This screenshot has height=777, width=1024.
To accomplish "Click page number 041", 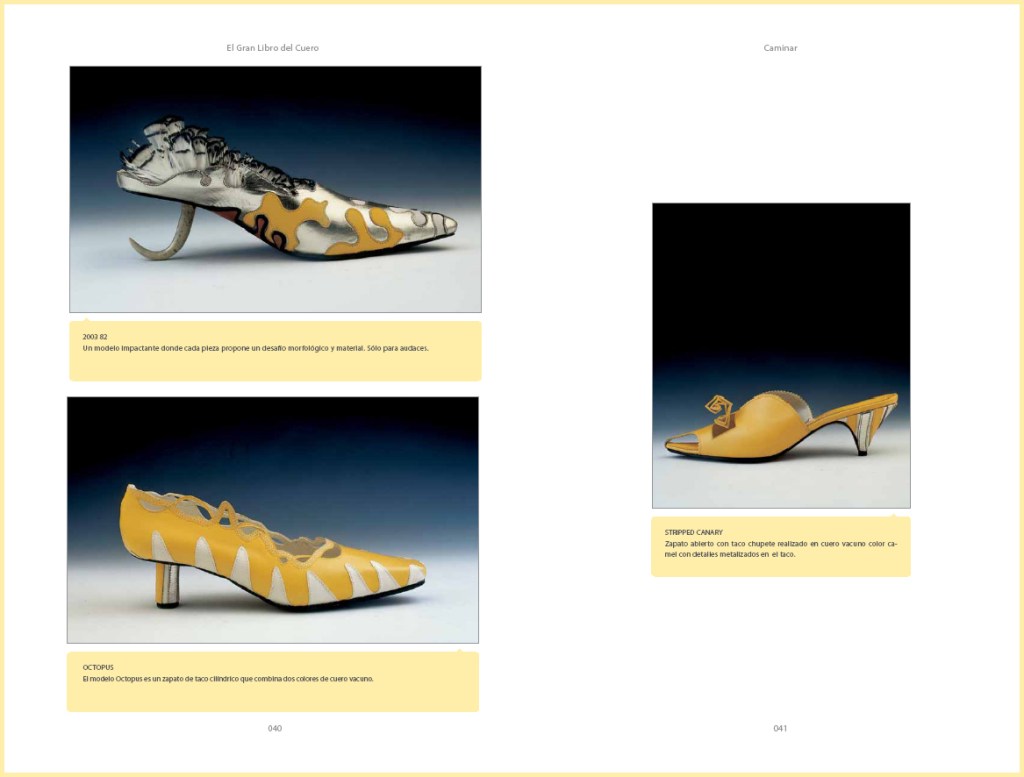I will click(x=780, y=728).
